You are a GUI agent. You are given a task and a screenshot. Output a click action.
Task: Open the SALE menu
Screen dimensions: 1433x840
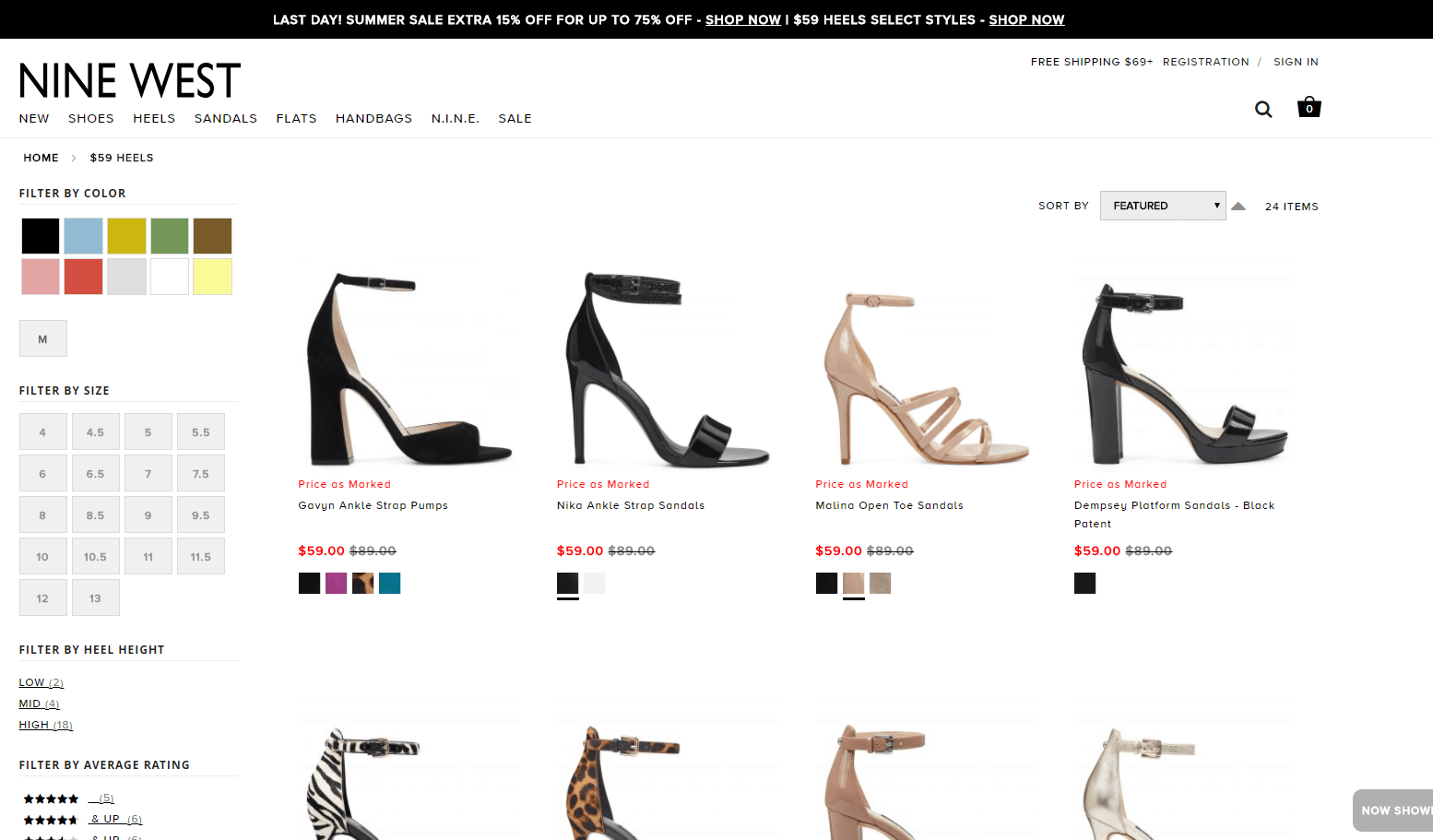pyautogui.click(x=515, y=119)
